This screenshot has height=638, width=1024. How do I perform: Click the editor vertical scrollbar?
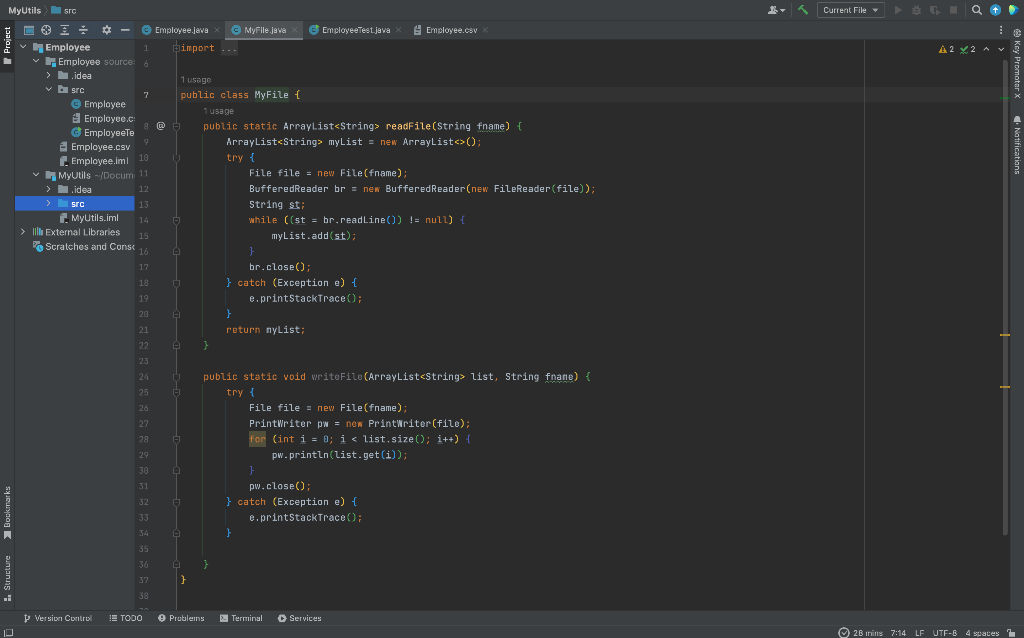[1005, 300]
